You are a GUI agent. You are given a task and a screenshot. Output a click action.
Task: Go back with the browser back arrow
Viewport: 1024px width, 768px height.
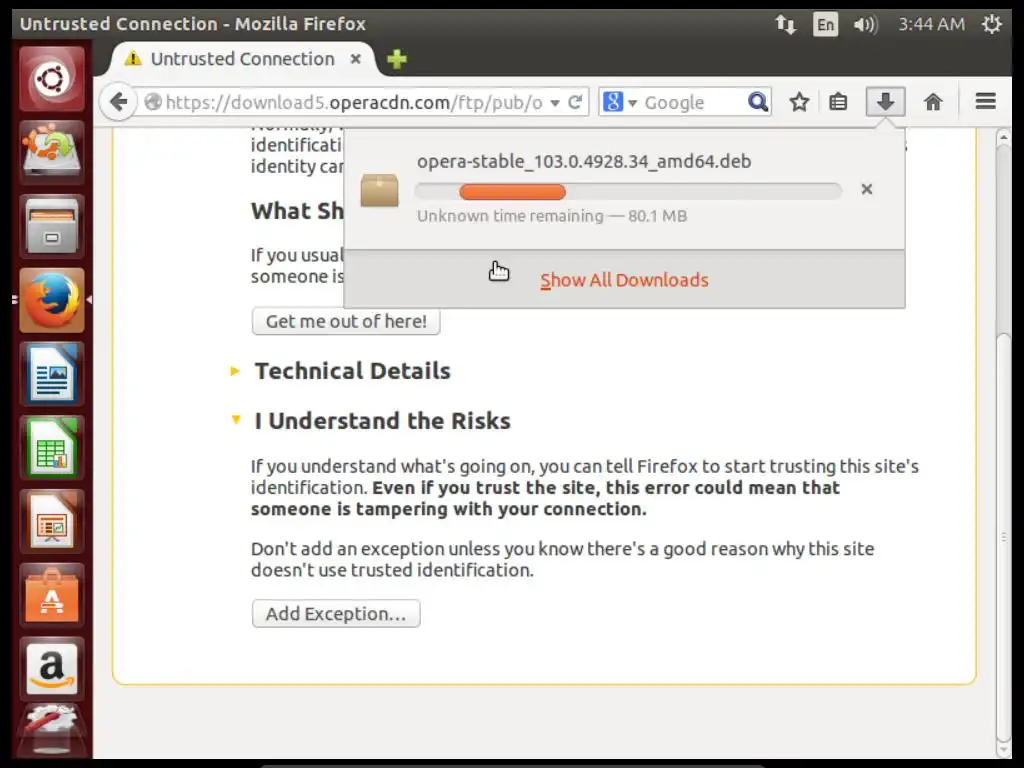point(118,102)
